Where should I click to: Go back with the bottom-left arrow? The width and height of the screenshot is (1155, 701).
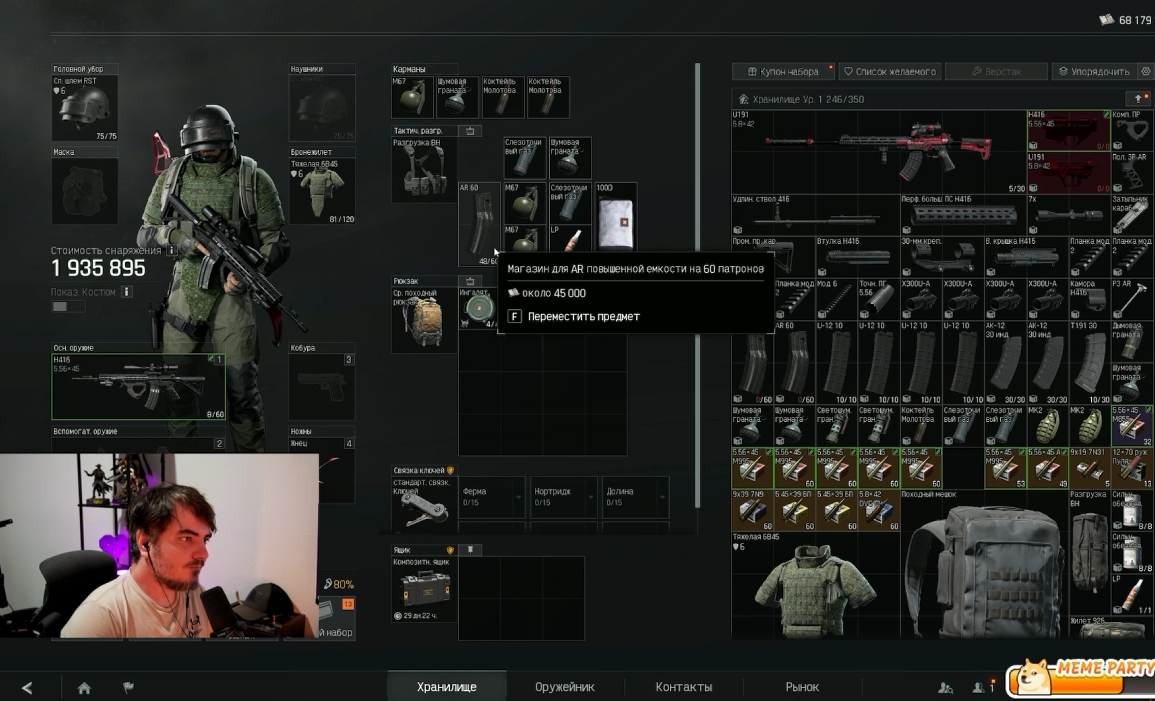(27, 688)
